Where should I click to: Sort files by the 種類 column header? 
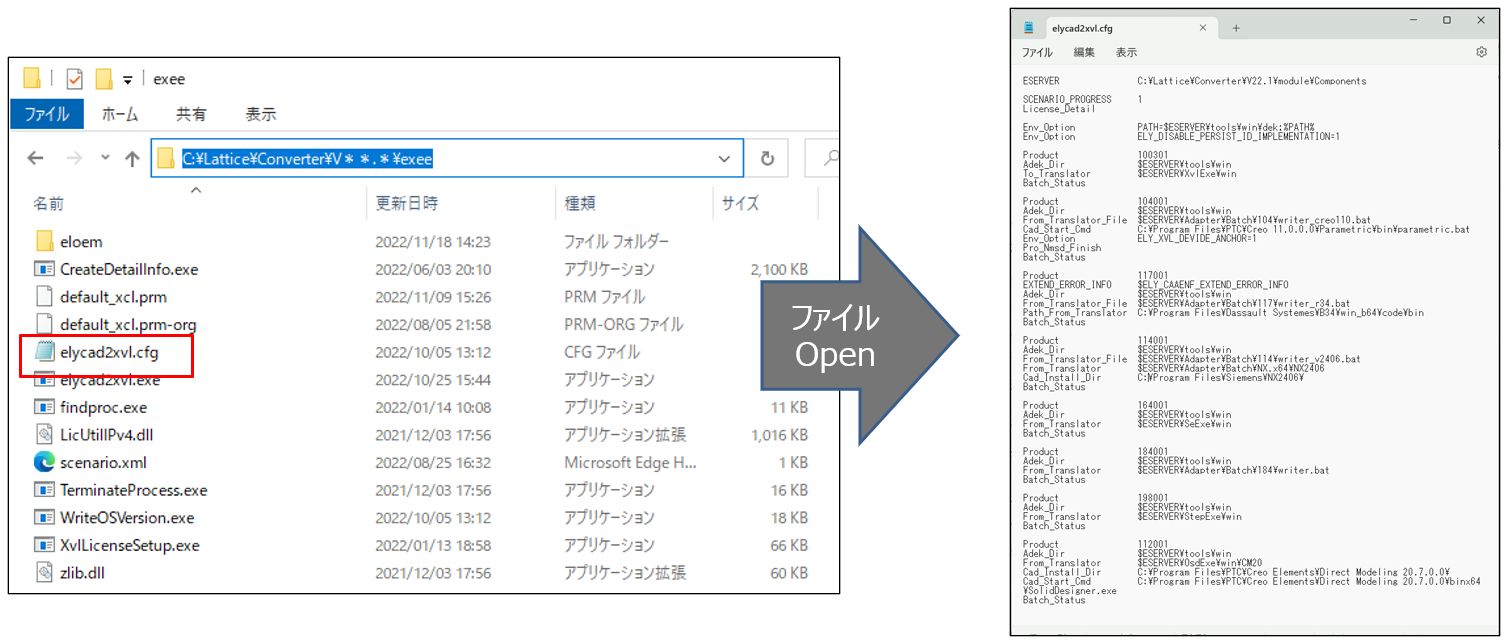click(x=580, y=203)
